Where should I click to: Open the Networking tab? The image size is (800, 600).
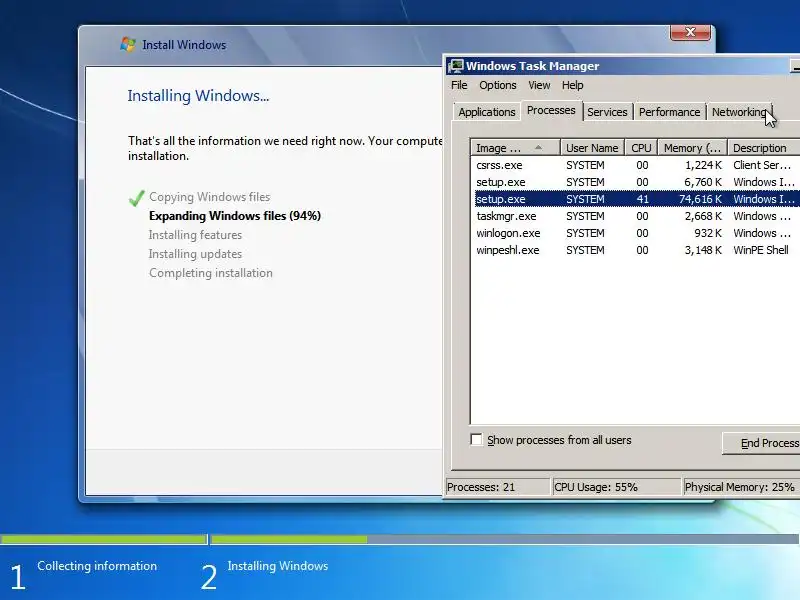(x=739, y=112)
